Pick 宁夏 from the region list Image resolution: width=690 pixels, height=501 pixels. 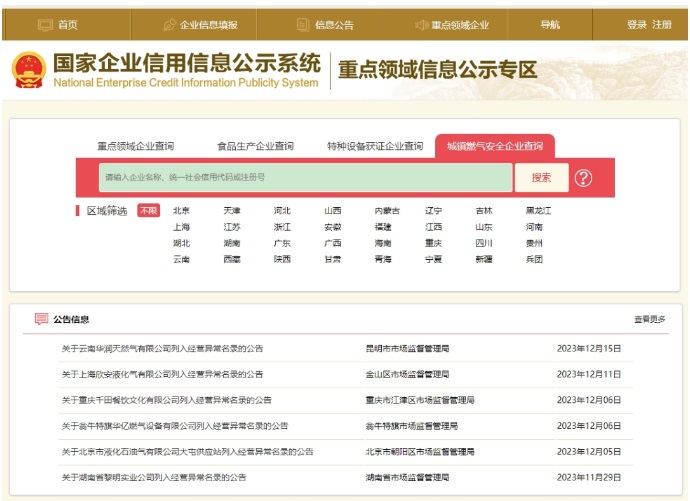point(433,259)
